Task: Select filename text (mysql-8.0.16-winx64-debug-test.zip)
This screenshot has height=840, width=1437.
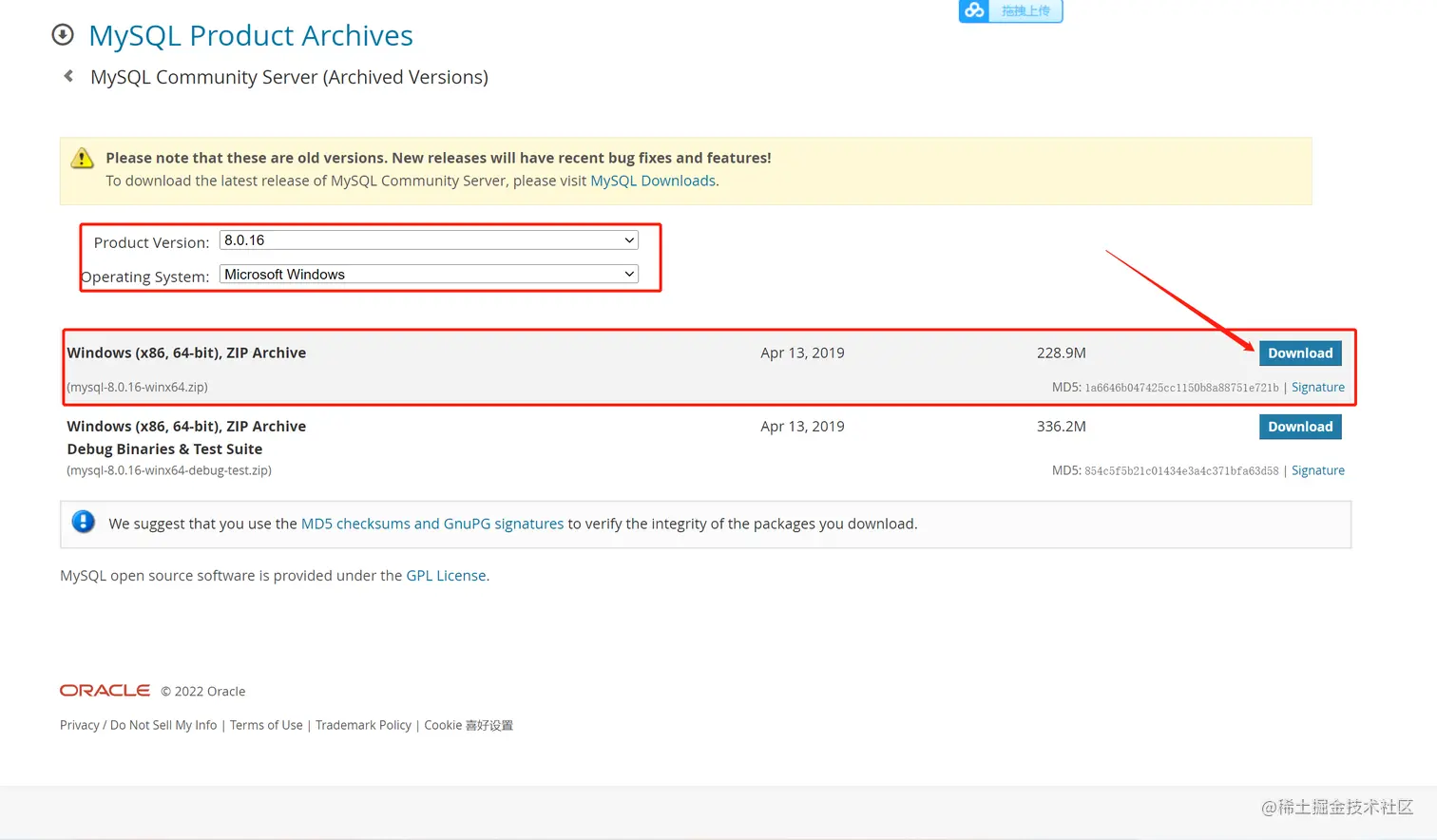Action: coord(169,470)
